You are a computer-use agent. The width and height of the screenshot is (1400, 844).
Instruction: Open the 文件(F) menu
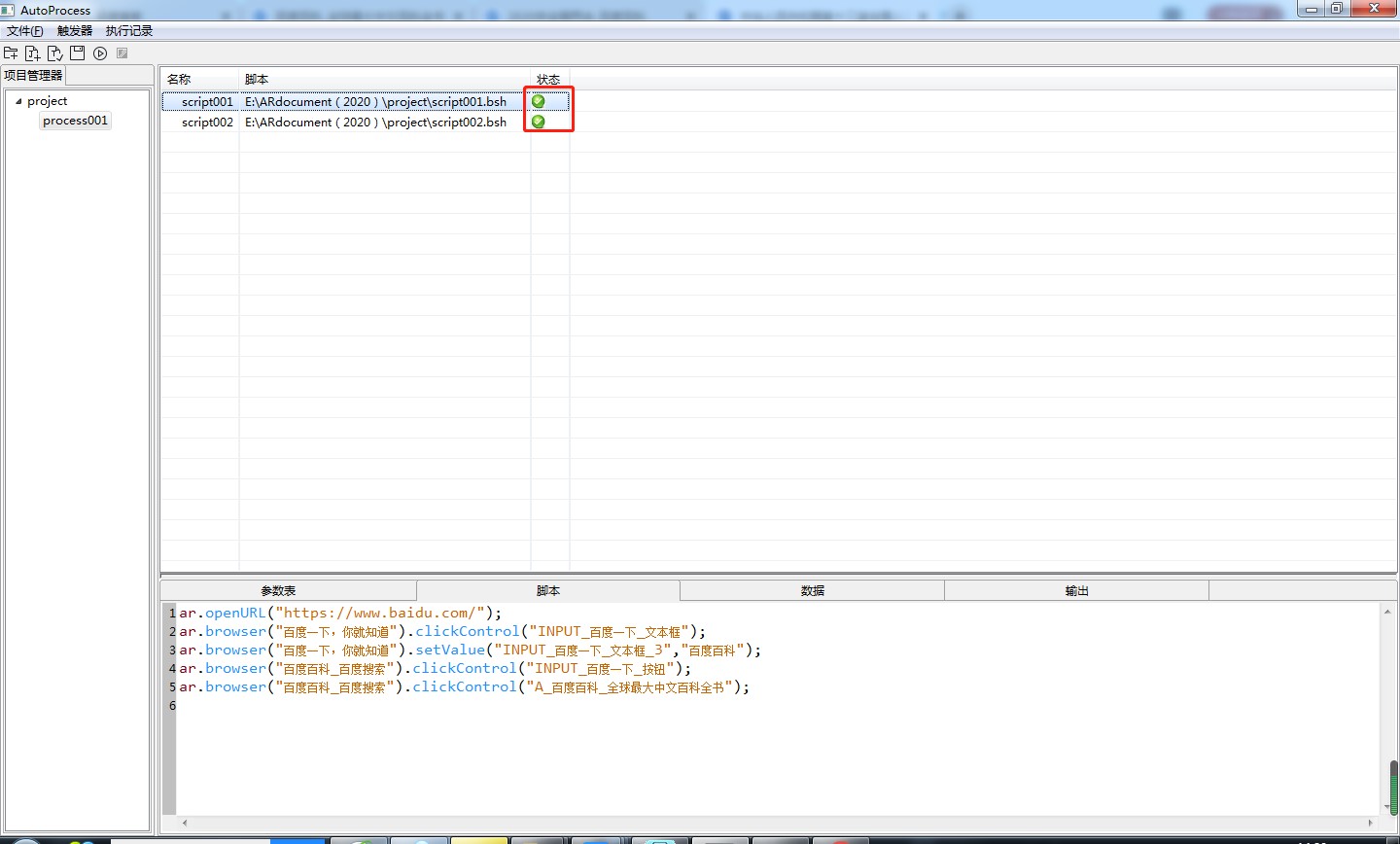[25, 31]
